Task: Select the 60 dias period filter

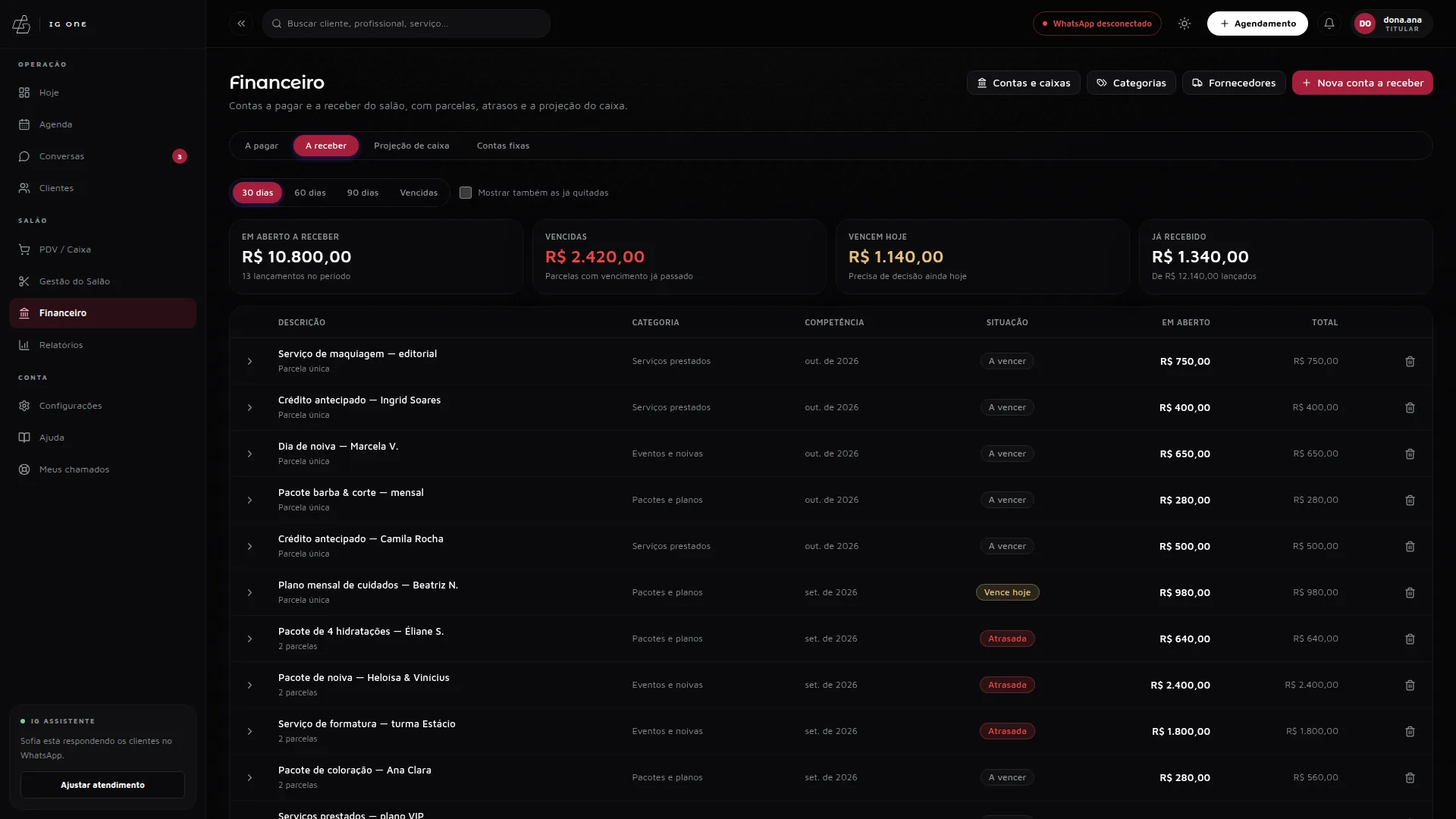Action: (x=310, y=193)
